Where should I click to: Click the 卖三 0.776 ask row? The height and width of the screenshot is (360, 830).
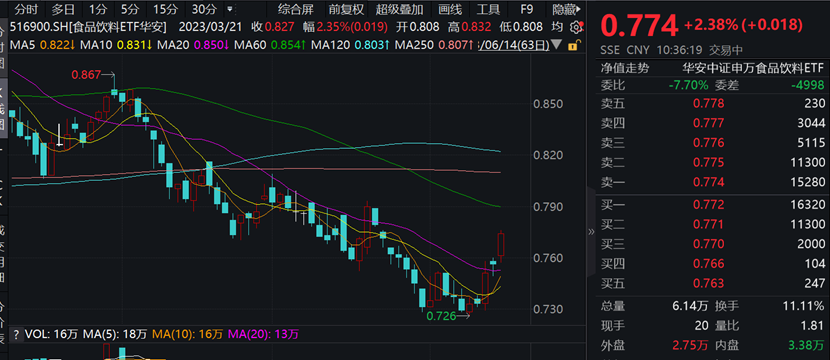coord(712,142)
